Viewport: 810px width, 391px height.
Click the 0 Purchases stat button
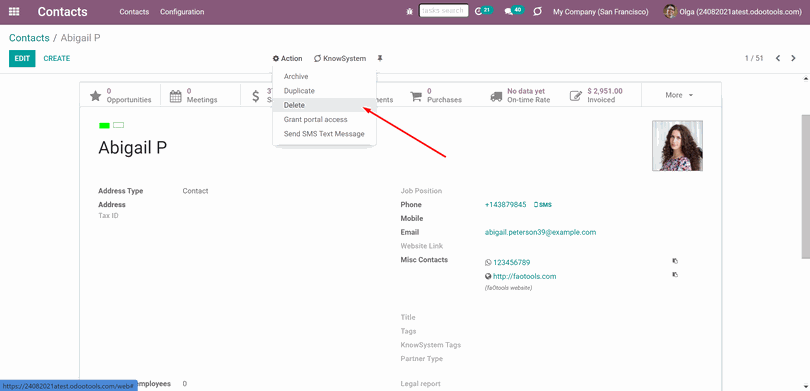click(441, 95)
